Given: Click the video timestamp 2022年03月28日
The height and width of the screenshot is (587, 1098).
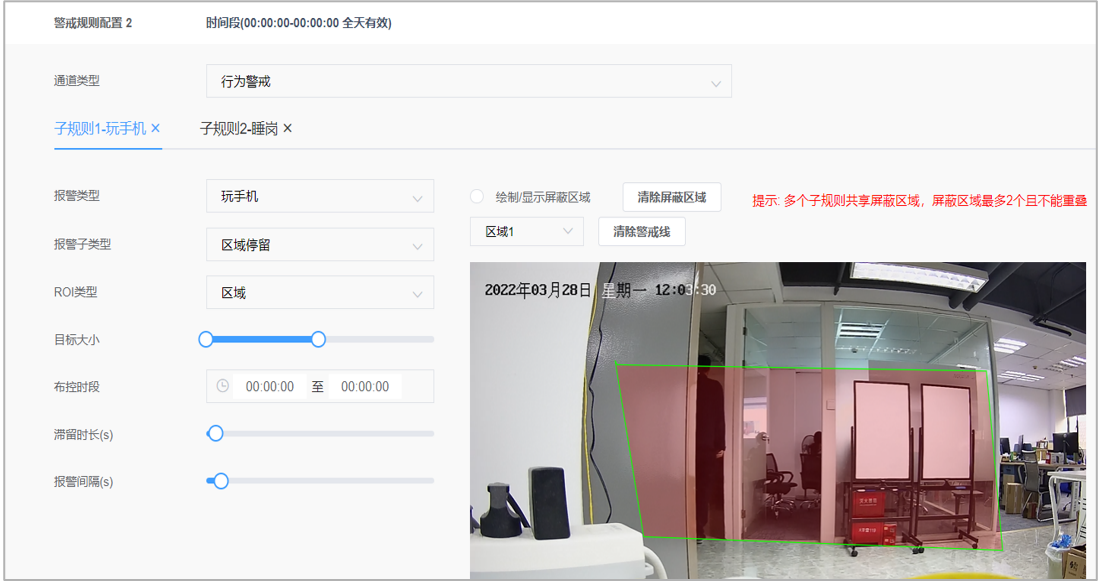Looking at the screenshot, I should tap(538, 290).
